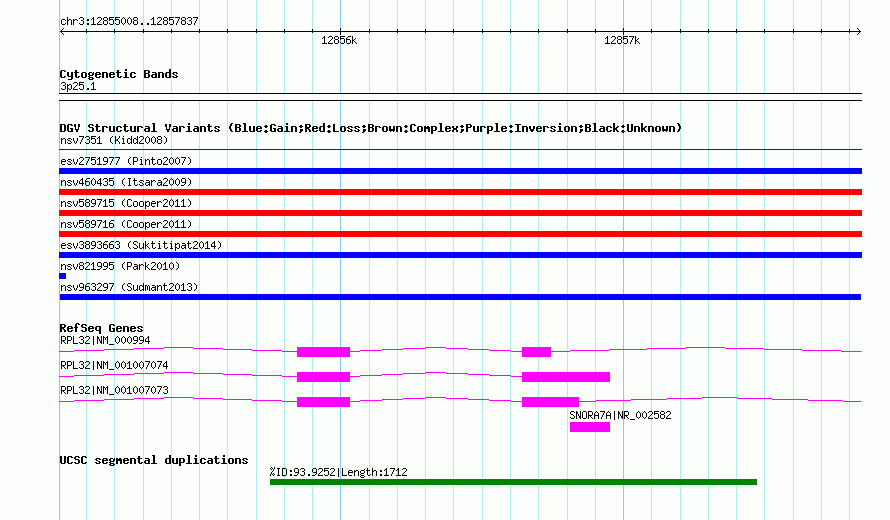Screen dimensions: 890x520
Task: Select the blue gain bar for esv3893663
Action: tap(460, 255)
